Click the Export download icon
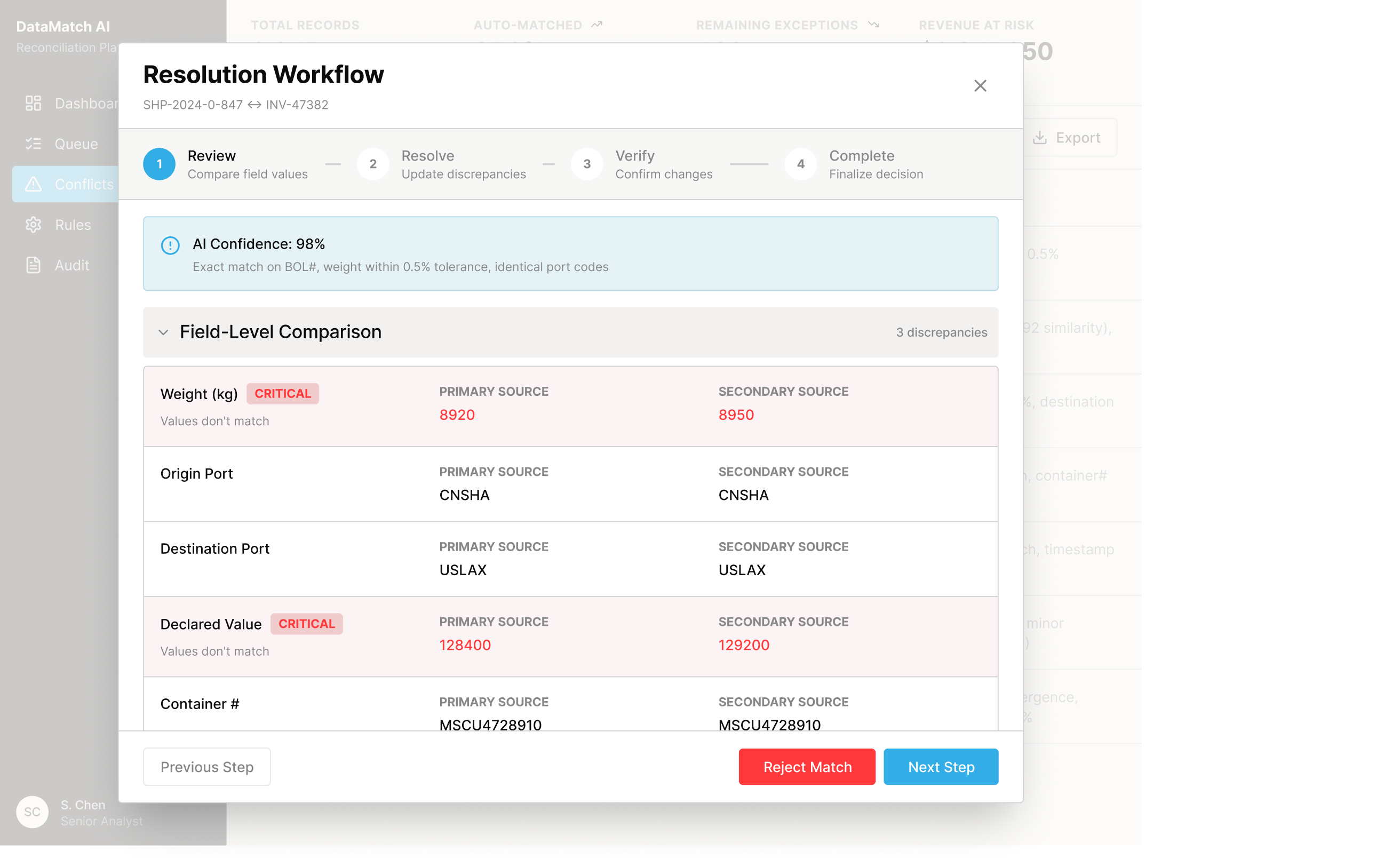 [1039, 138]
